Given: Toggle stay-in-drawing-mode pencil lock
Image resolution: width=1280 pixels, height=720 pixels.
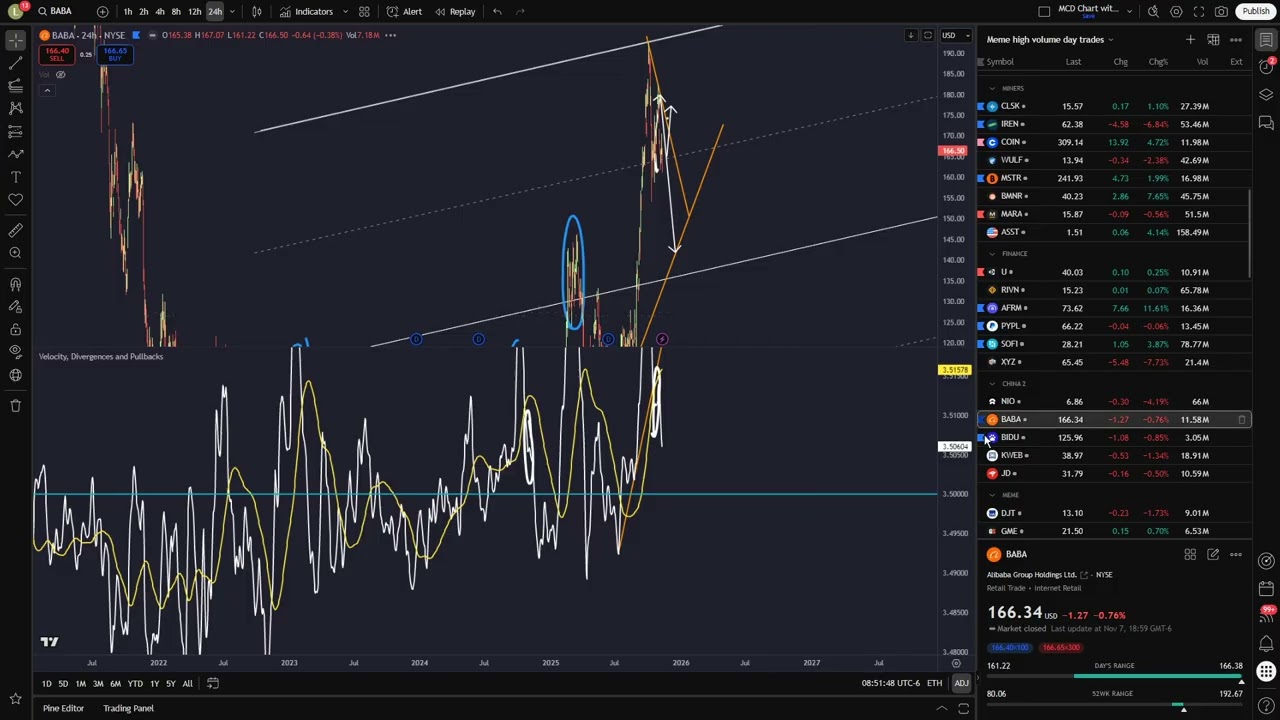Looking at the screenshot, I should tap(15, 307).
